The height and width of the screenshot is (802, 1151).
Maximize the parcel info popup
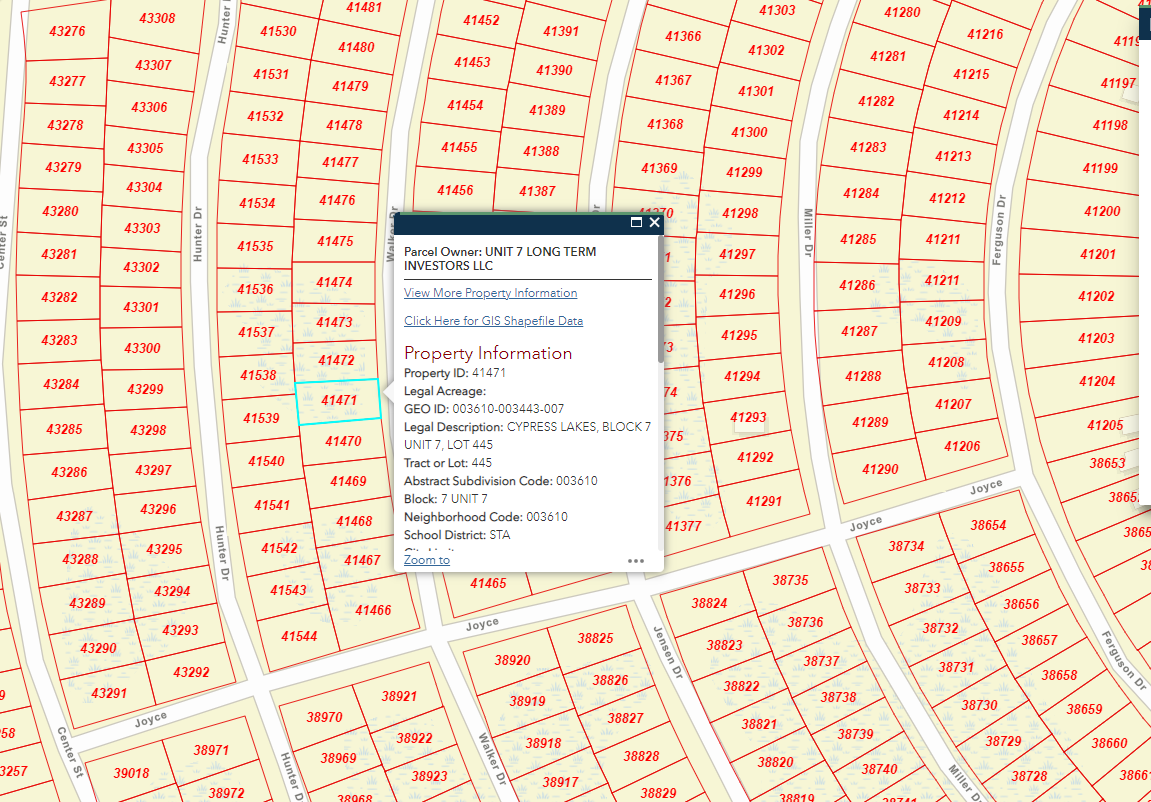coord(636,223)
